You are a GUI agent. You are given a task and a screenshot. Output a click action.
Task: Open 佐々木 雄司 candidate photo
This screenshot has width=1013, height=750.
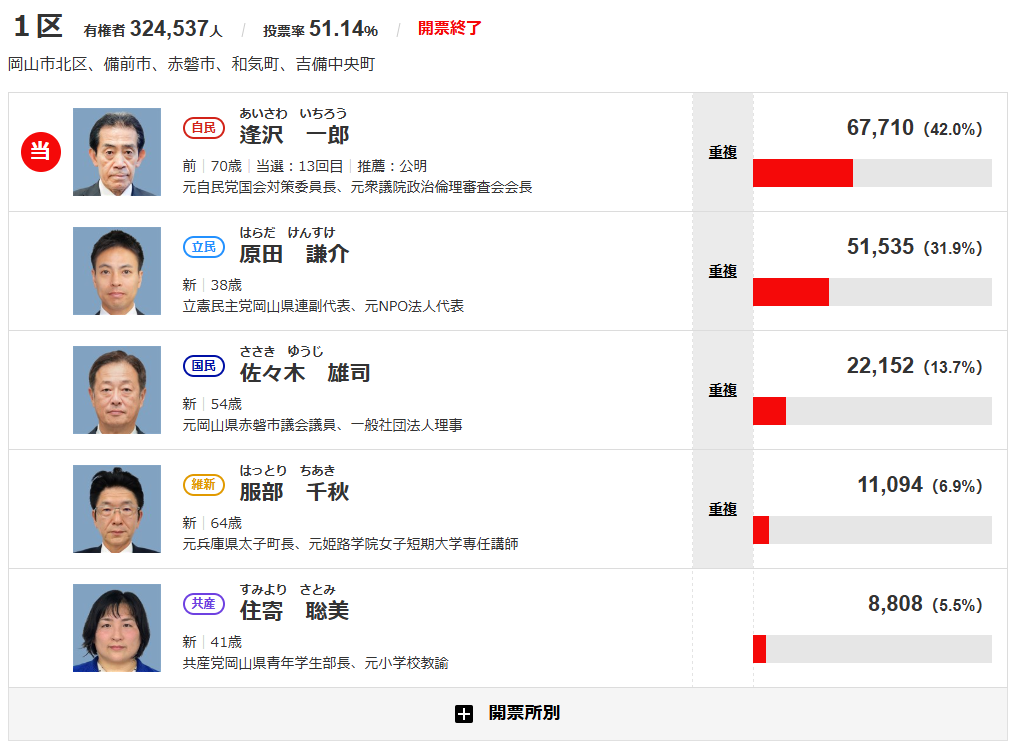tap(116, 390)
